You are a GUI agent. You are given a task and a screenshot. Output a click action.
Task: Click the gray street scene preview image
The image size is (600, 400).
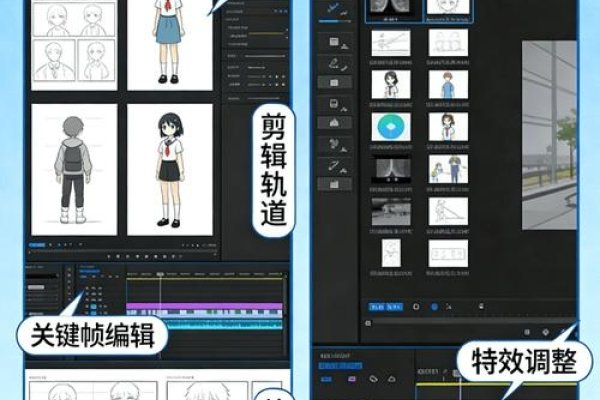(x=549, y=135)
